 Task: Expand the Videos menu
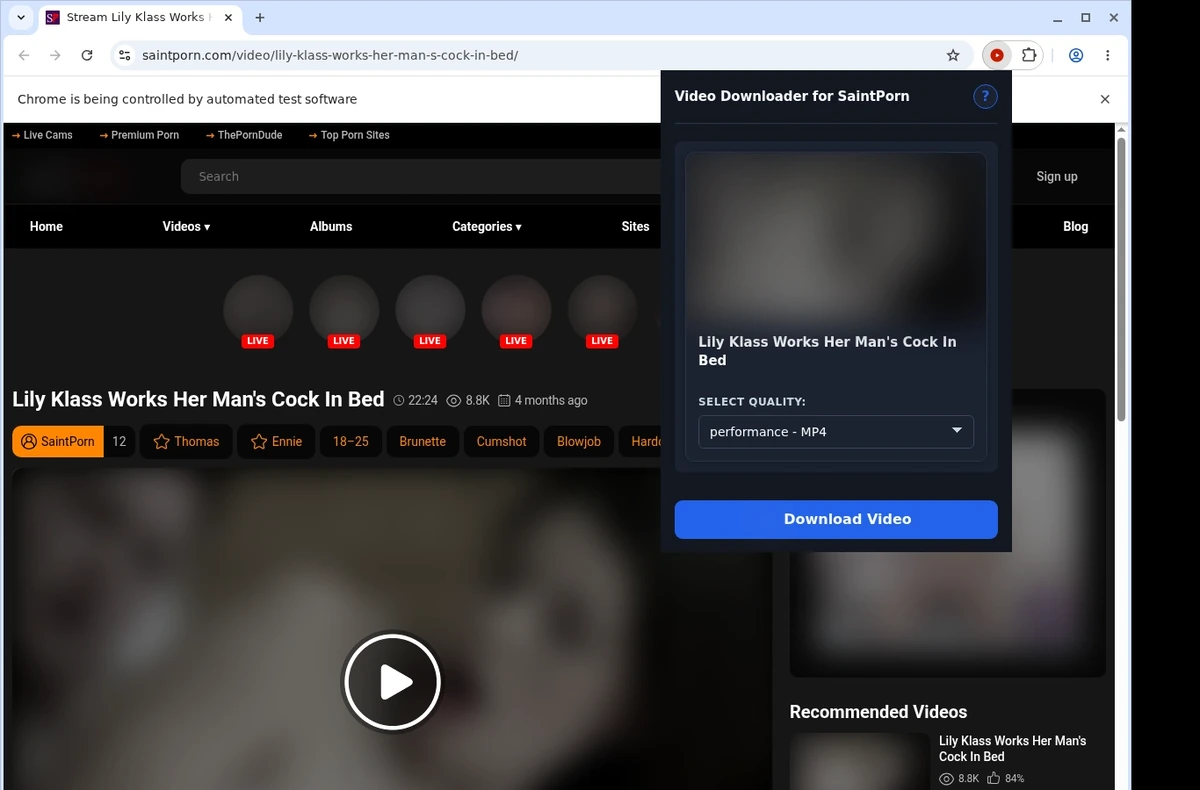coord(186,227)
